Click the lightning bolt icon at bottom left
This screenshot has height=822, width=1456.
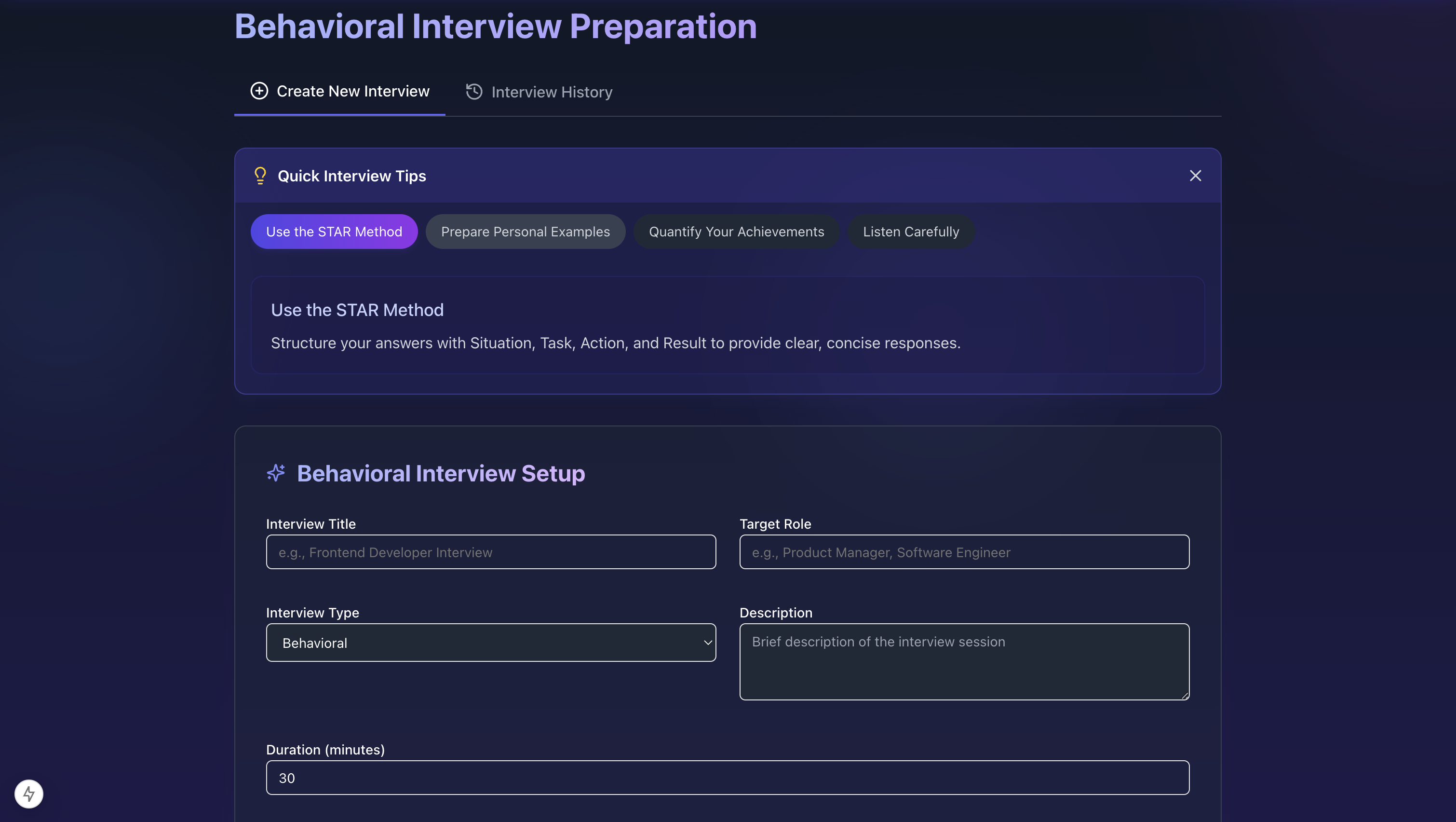[29, 794]
